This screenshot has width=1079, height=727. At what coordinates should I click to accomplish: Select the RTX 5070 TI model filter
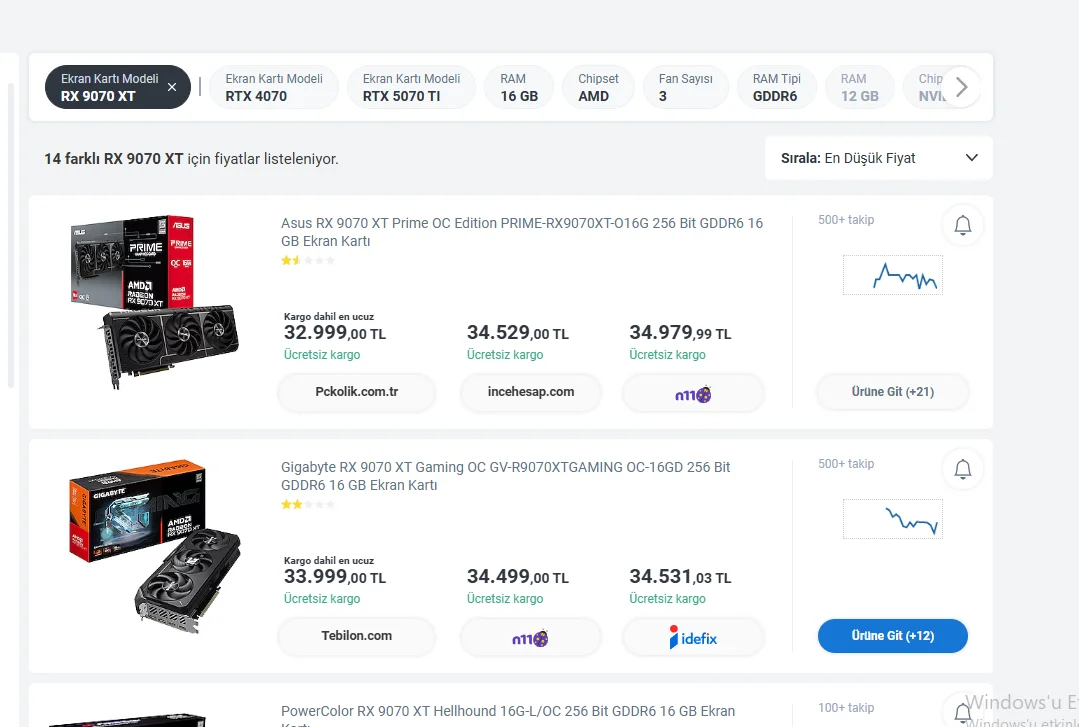click(410, 88)
